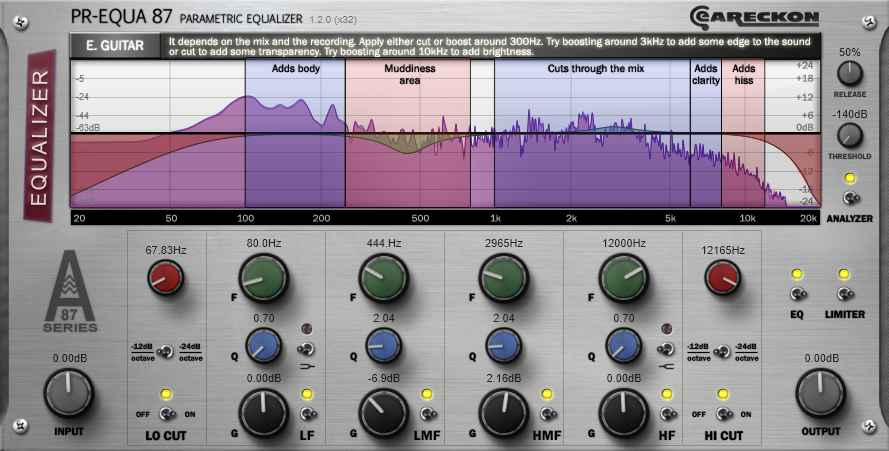Click the 'Muddiness area' zone in the graph
This screenshot has width=889, height=451.
[x=408, y=133]
